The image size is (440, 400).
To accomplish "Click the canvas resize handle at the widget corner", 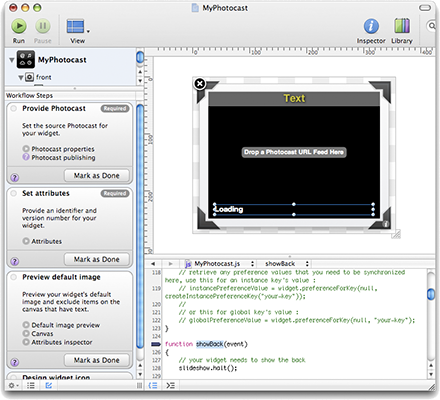I will pos(396,234).
